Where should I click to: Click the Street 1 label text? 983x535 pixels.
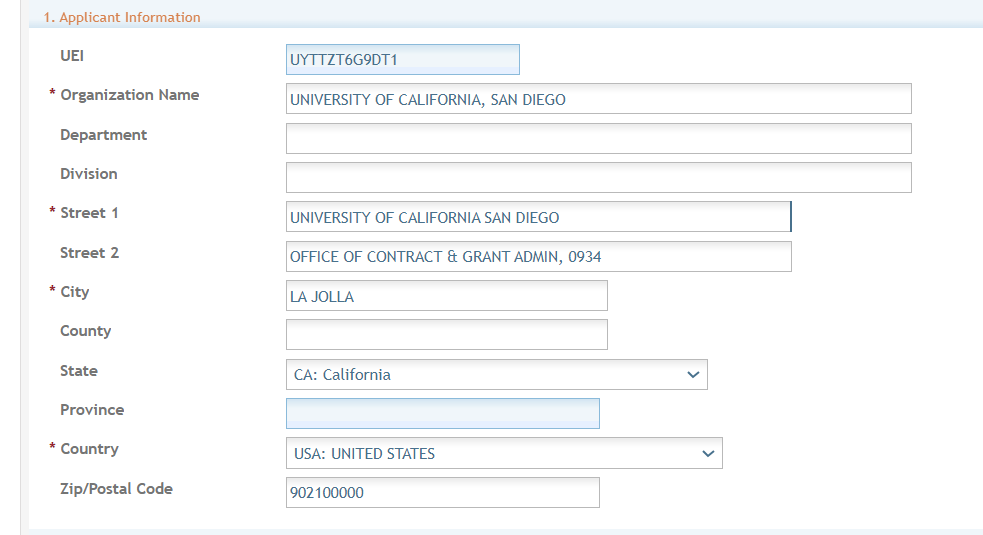tap(89, 213)
